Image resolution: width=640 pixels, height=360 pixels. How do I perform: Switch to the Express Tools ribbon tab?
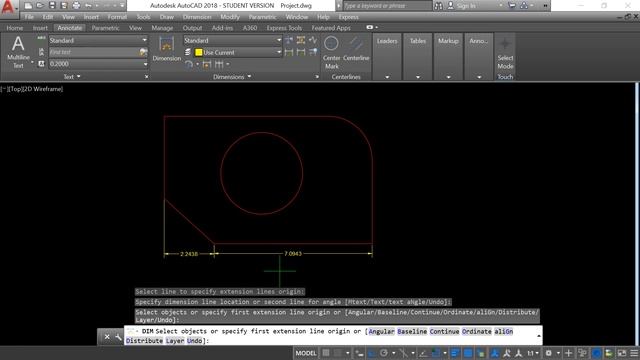(284, 28)
